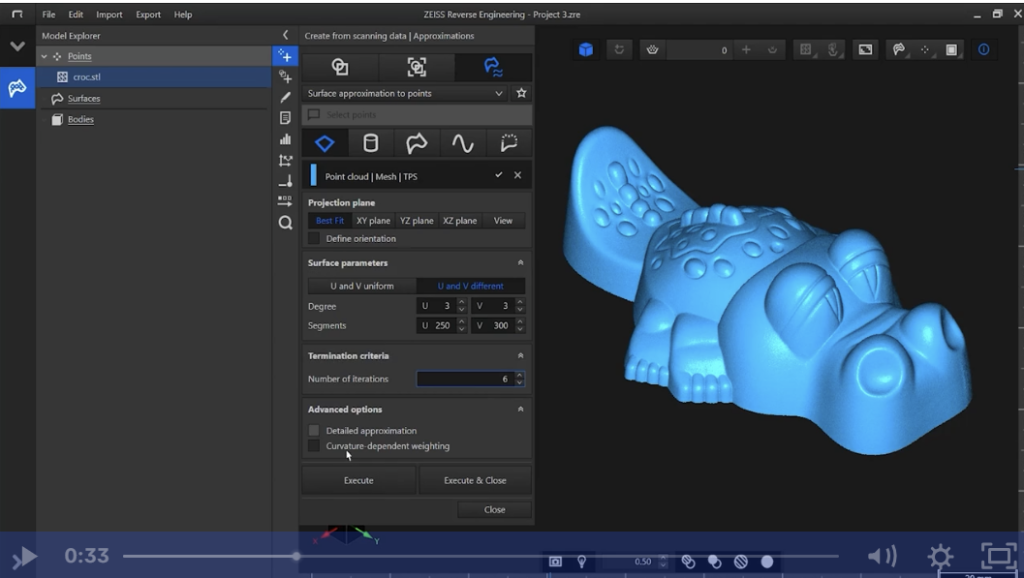Select the XY plane projection tab
Viewport: 1024px width, 578px height.
(x=373, y=221)
